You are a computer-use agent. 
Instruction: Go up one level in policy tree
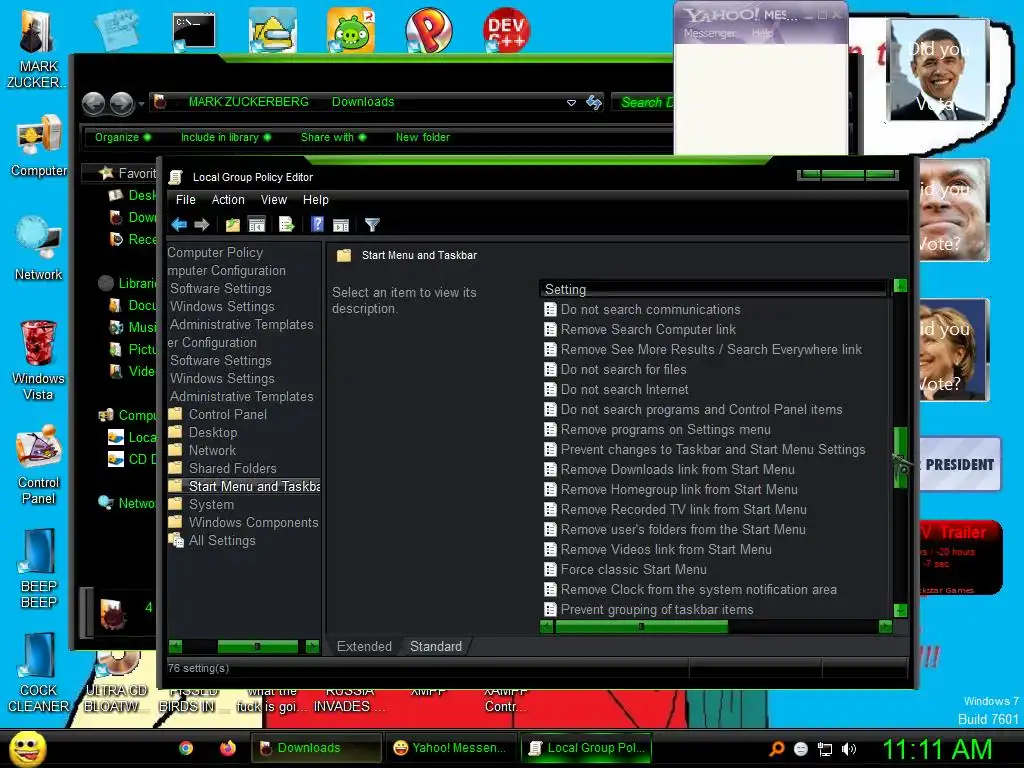click(x=232, y=225)
